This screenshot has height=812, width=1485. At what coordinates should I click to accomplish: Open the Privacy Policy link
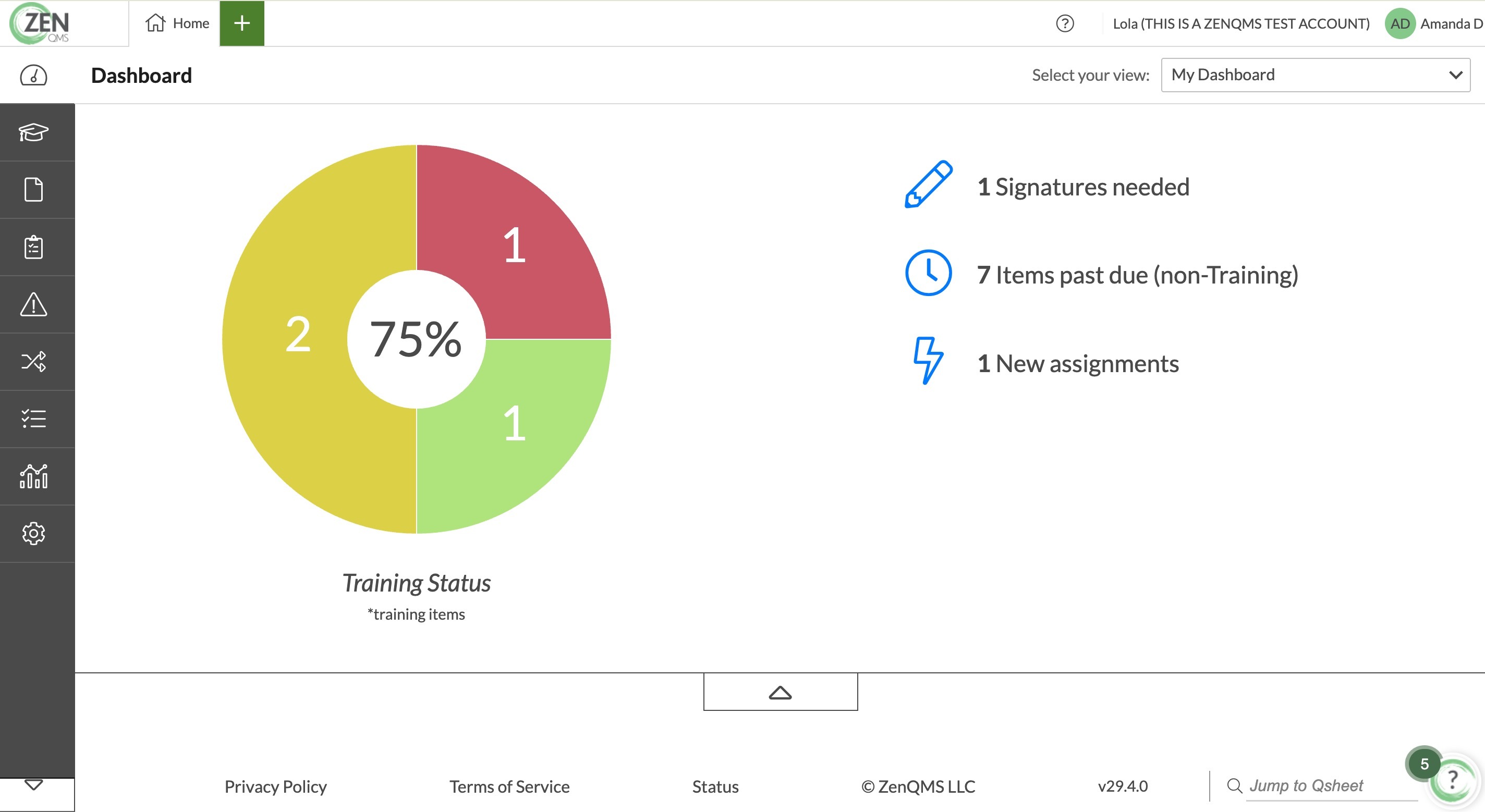coord(275,786)
